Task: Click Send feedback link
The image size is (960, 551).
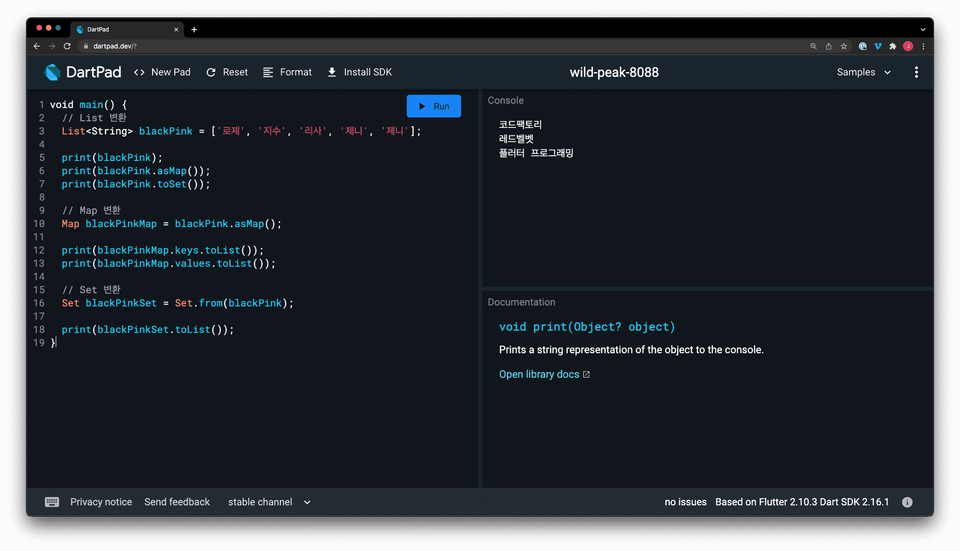Action: pos(177,502)
